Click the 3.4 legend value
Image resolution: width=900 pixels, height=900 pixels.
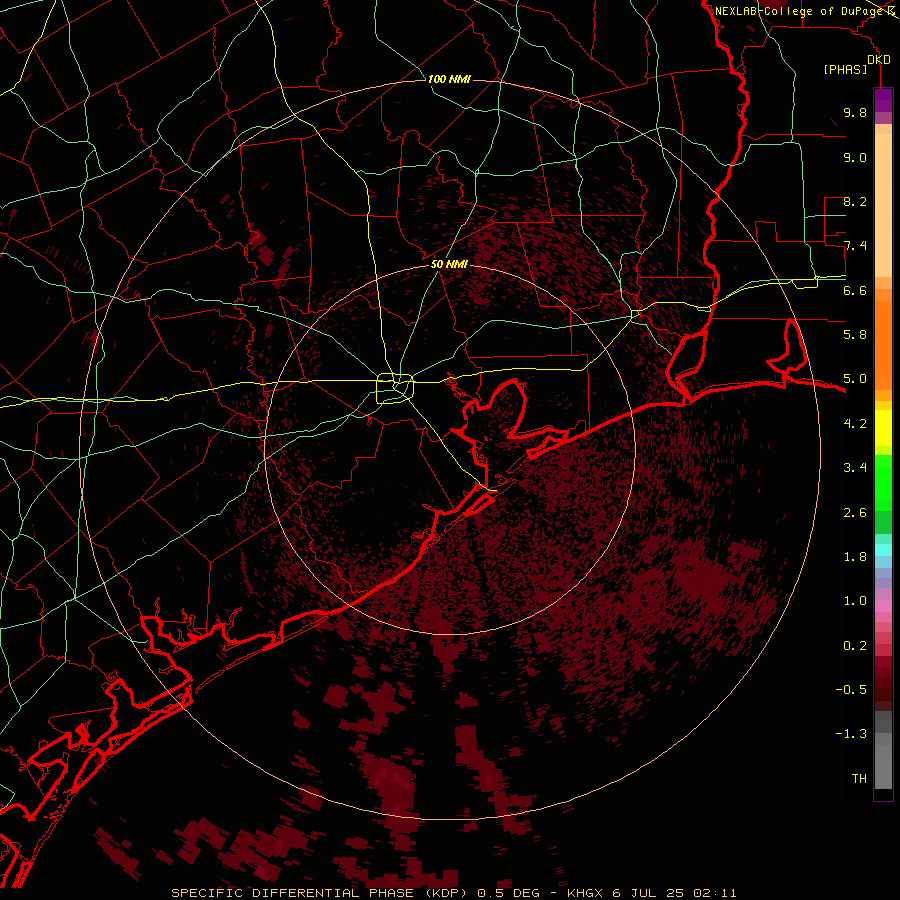855,468
